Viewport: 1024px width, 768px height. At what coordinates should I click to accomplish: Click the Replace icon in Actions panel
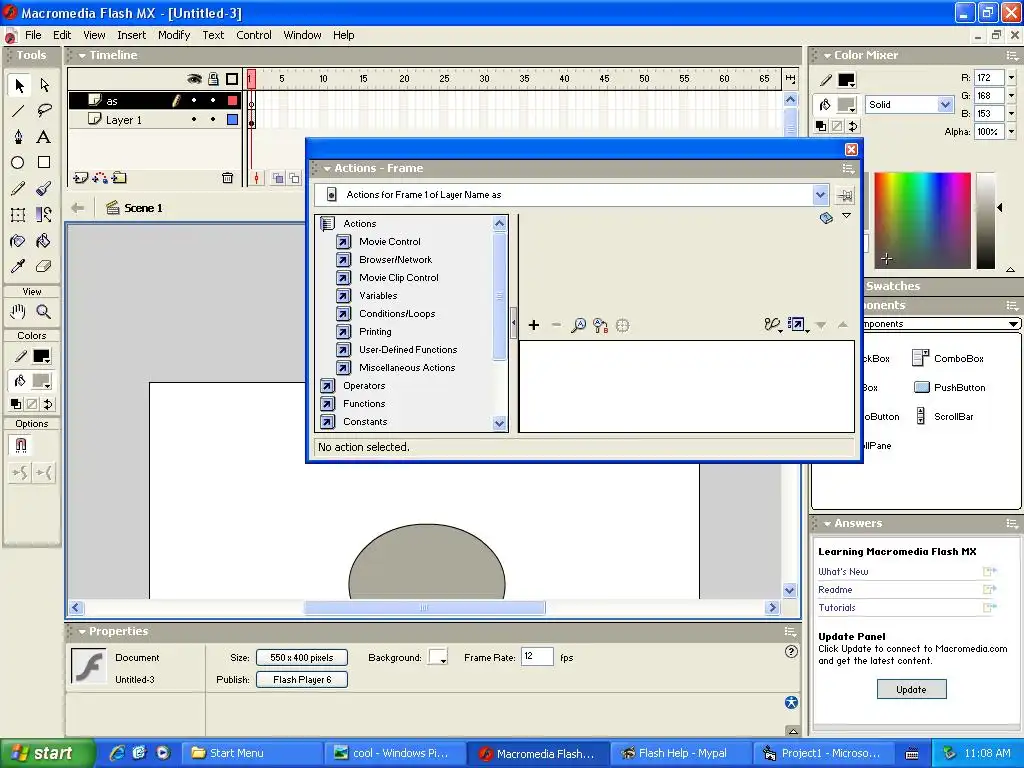(600, 325)
